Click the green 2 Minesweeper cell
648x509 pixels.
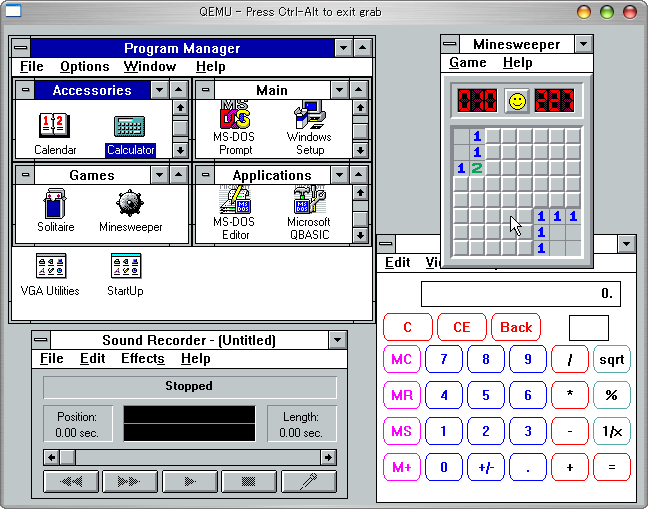coord(477,168)
